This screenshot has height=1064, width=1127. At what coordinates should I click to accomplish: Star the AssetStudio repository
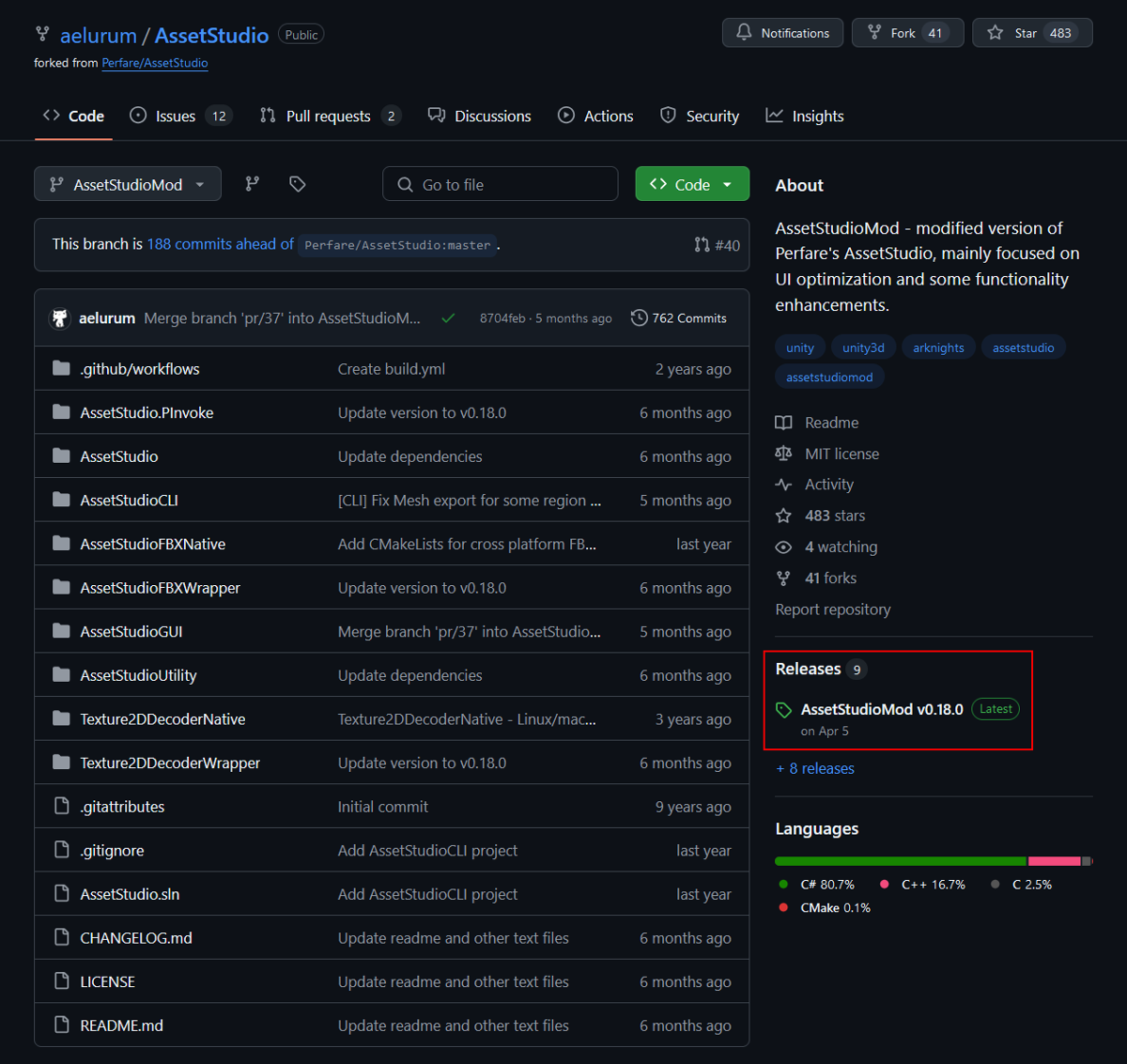point(1032,33)
